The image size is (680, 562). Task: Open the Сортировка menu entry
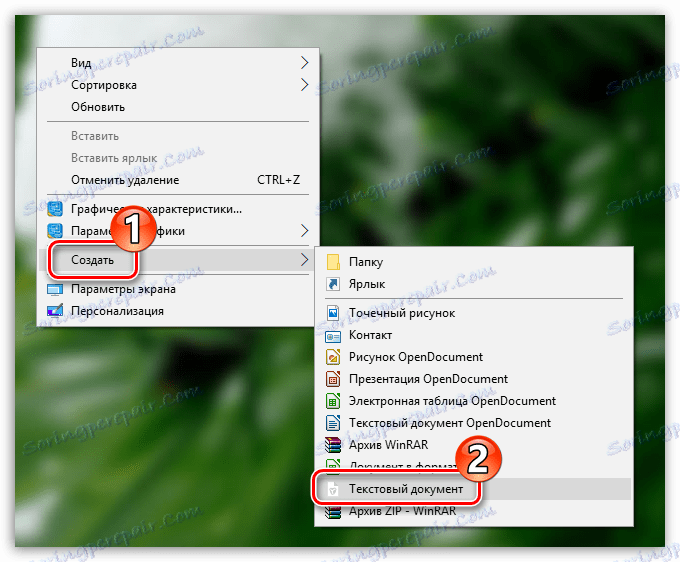click(178, 85)
